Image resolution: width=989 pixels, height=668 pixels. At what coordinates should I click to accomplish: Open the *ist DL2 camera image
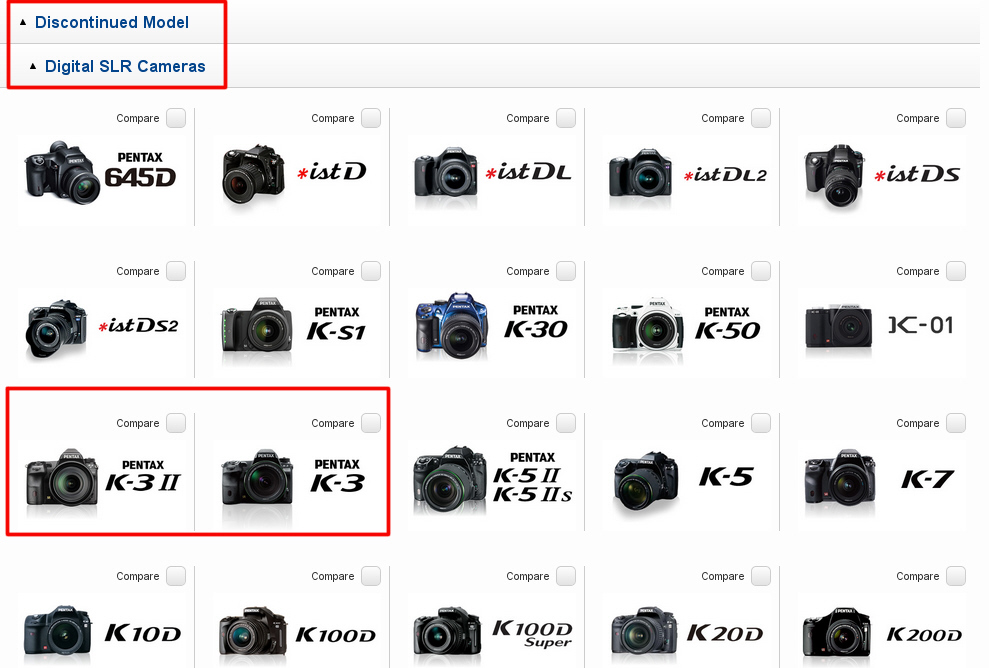pos(641,172)
